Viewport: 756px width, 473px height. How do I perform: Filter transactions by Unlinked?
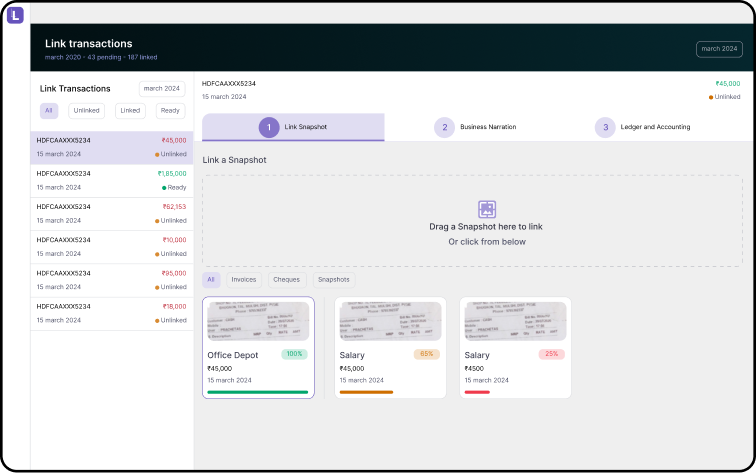(86, 110)
